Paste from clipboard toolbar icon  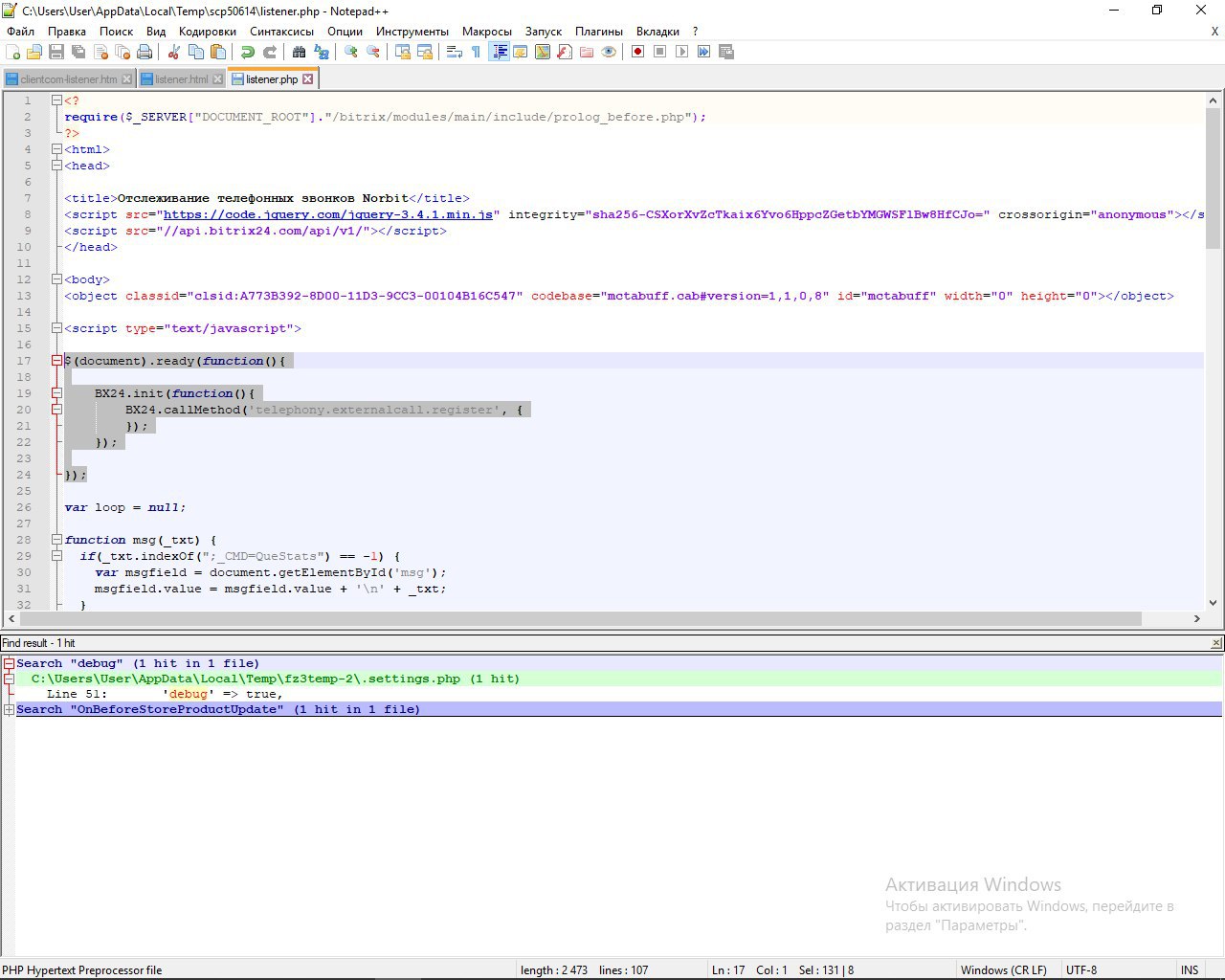[x=218, y=52]
